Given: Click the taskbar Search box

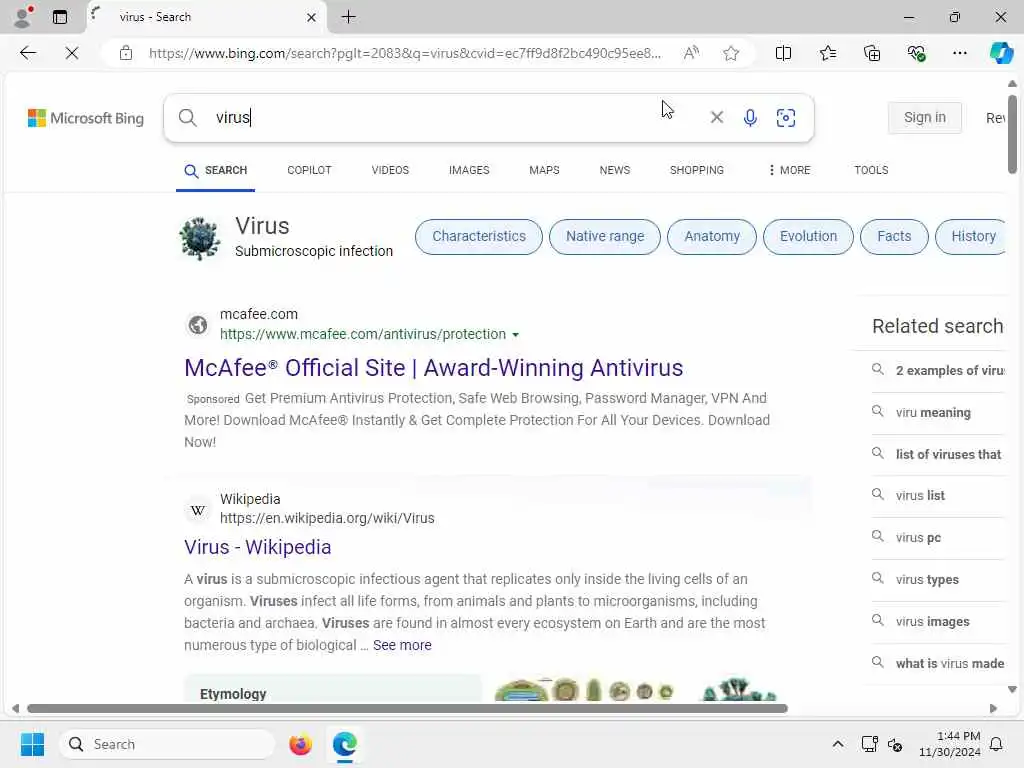Looking at the screenshot, I should pos(167,744).
